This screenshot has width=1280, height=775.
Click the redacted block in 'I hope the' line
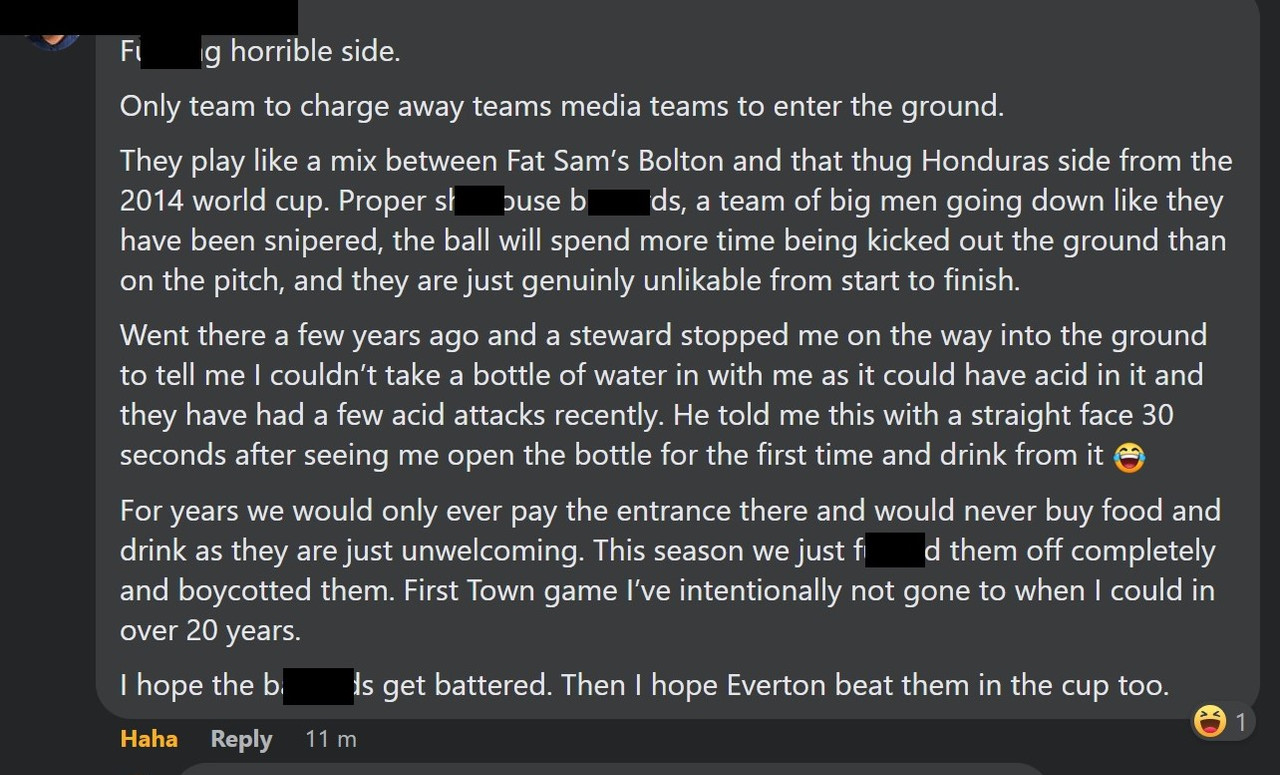(319, 686)
